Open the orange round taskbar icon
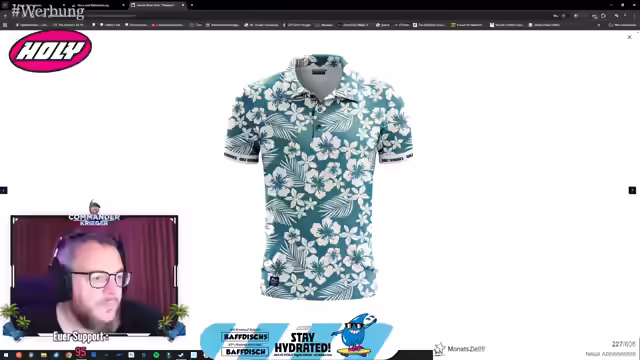This screenshot has width=640, height=360. point(18,355)
